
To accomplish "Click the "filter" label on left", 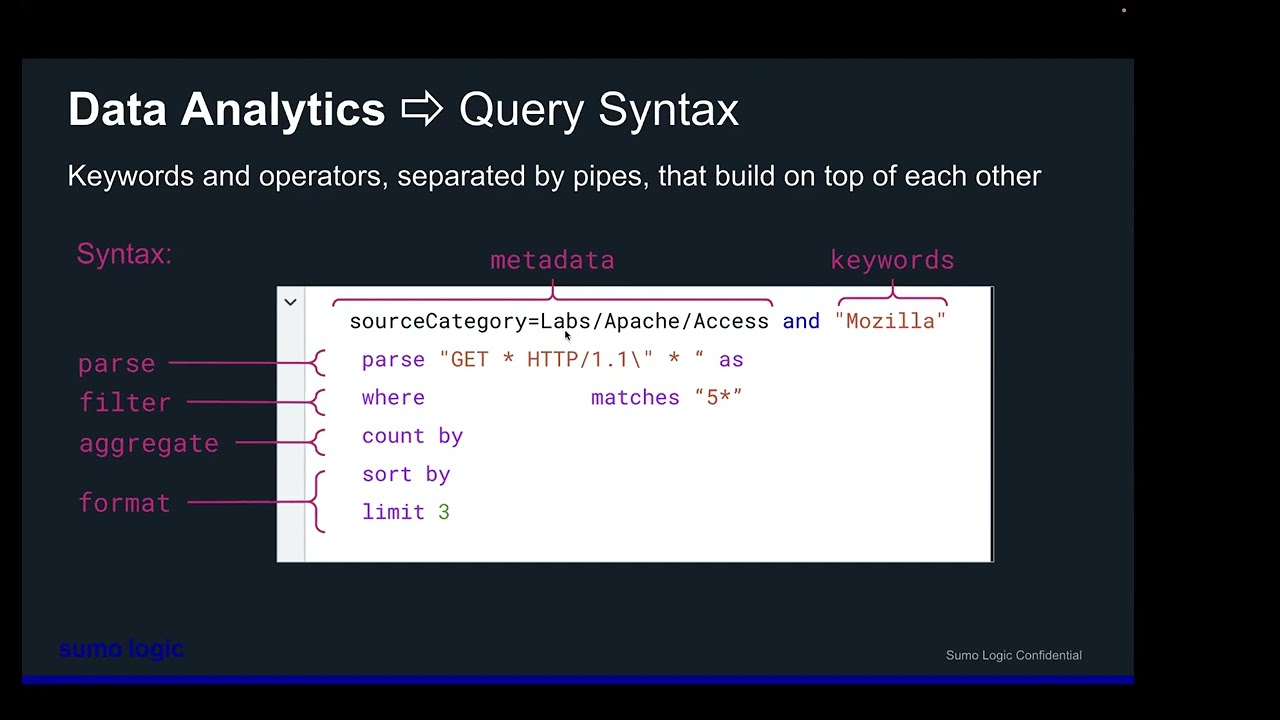I will pos(125,403).
